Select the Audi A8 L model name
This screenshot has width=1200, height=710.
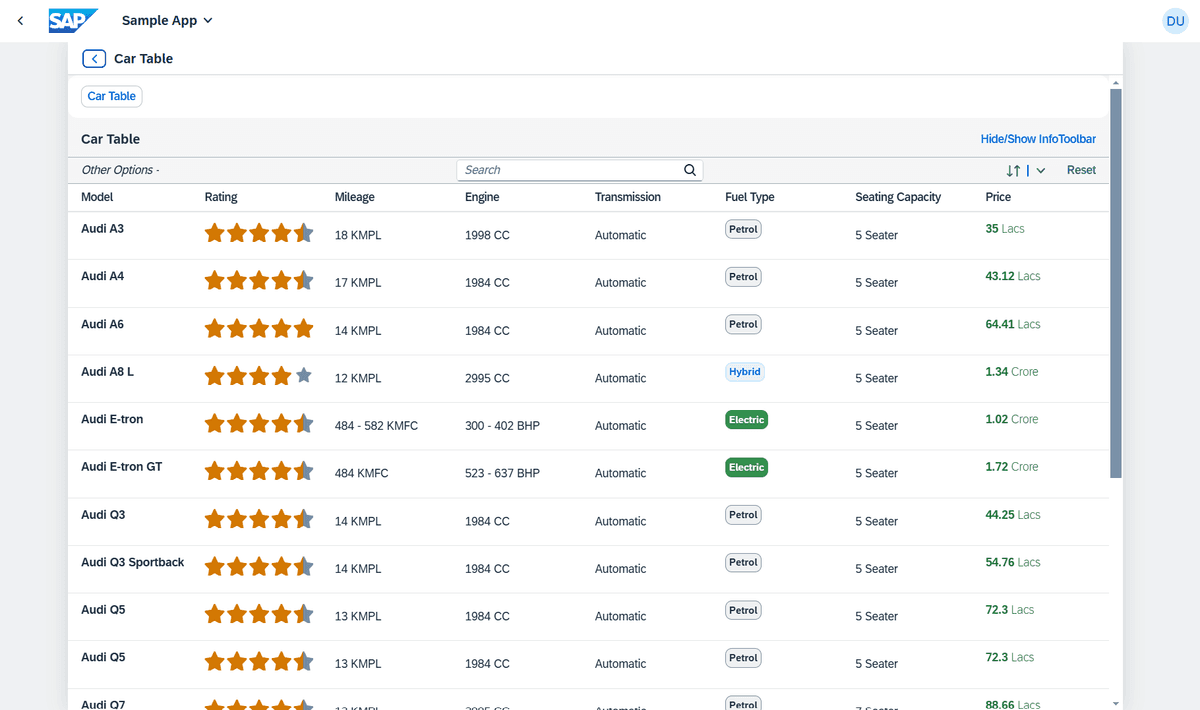[x=107, y=372]
